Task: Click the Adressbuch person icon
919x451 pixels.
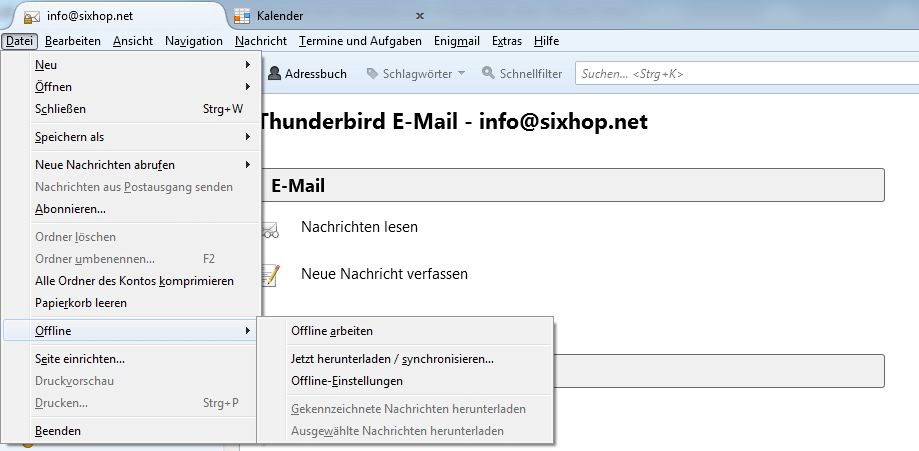Action: (x=274, y=73)
